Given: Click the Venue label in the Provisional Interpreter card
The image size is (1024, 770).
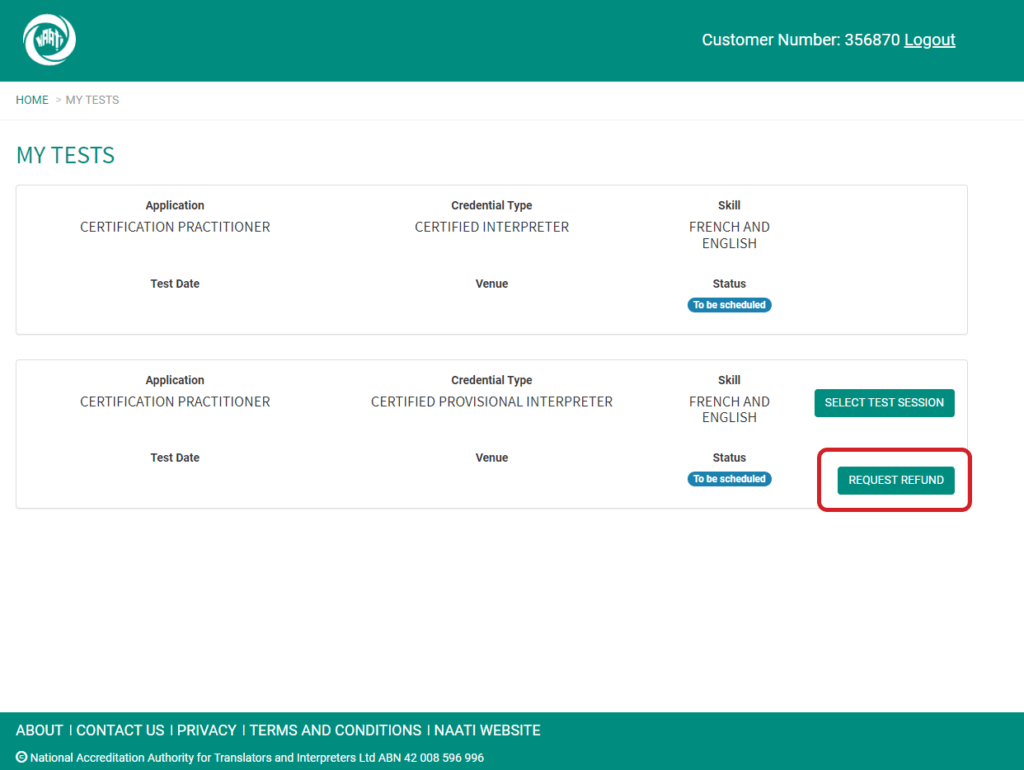Looking at the screenshot, I should (491, 458).
